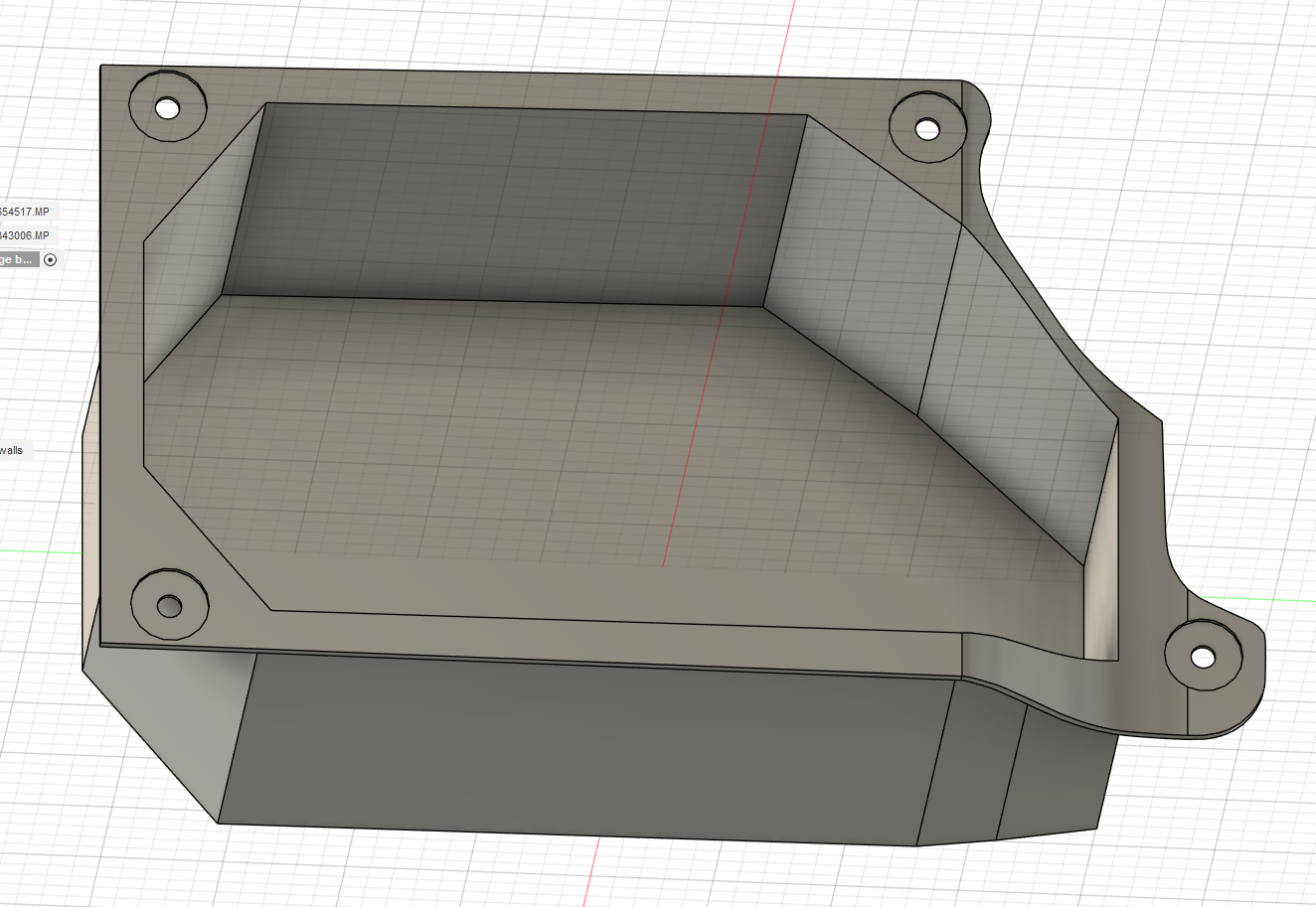The height and width of the screenshot is (907, 1316).
Task: Click the green axis line left of model
Action: (x=40, y=551)
